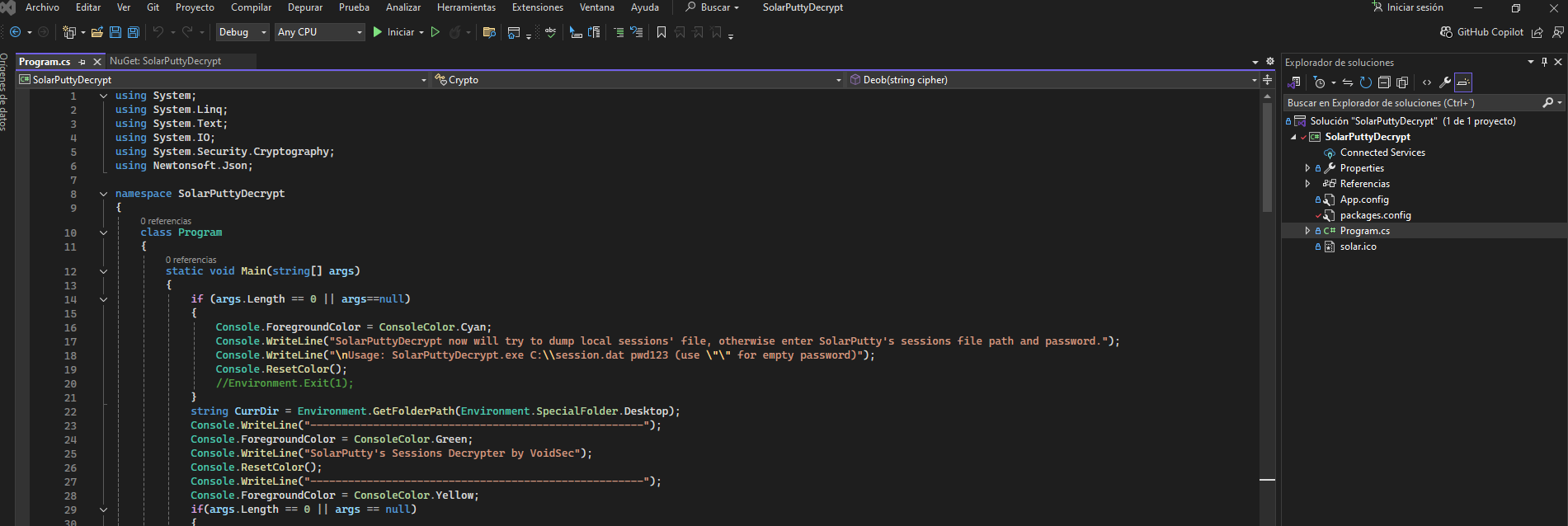Expand the Properties node in Solution Explorer
This screenshot has height=526, width=1568.
1307,168
